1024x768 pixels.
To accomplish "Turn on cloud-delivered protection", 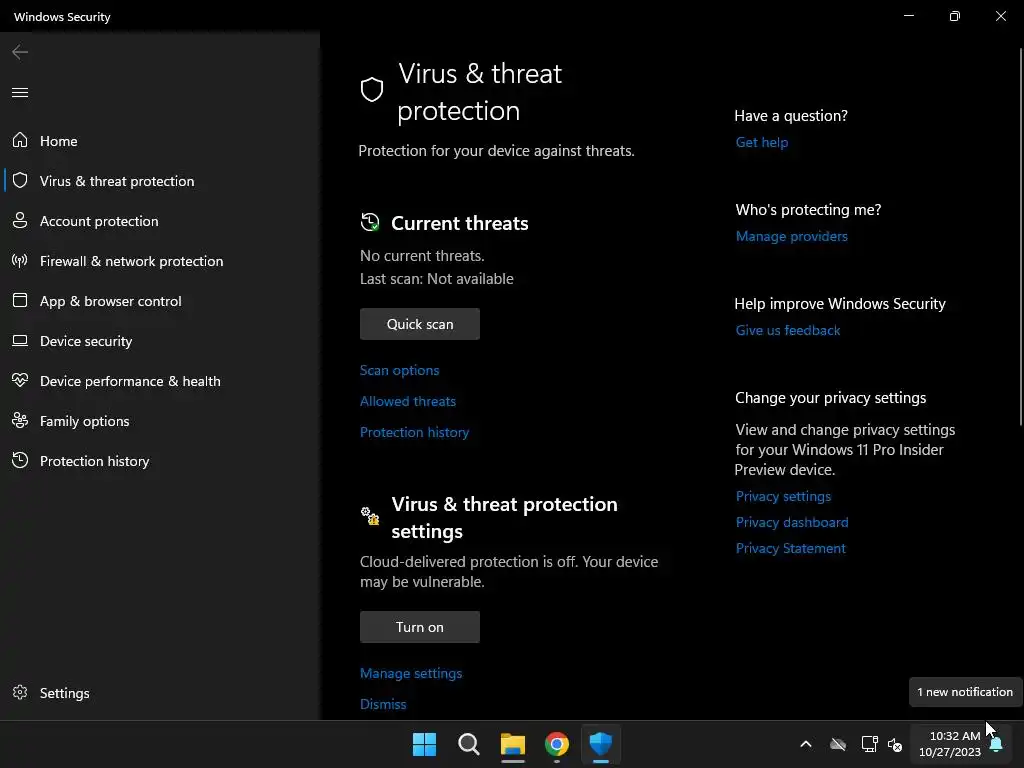I will coord(420,627).
